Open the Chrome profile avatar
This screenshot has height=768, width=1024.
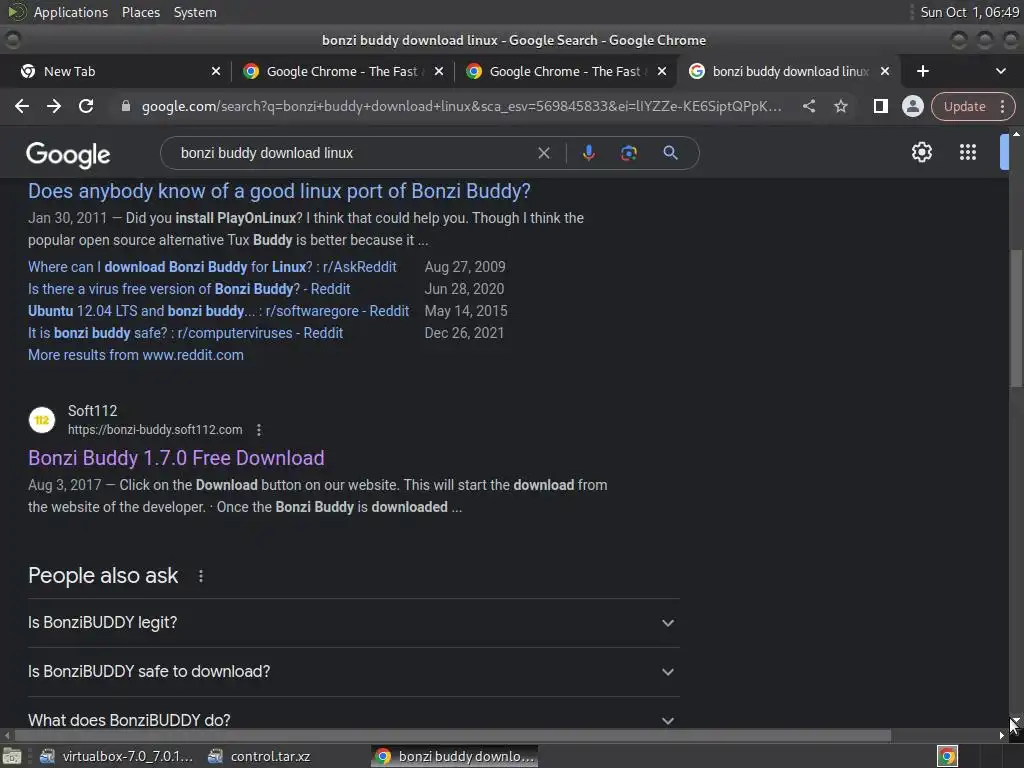(x=912, y=106)
